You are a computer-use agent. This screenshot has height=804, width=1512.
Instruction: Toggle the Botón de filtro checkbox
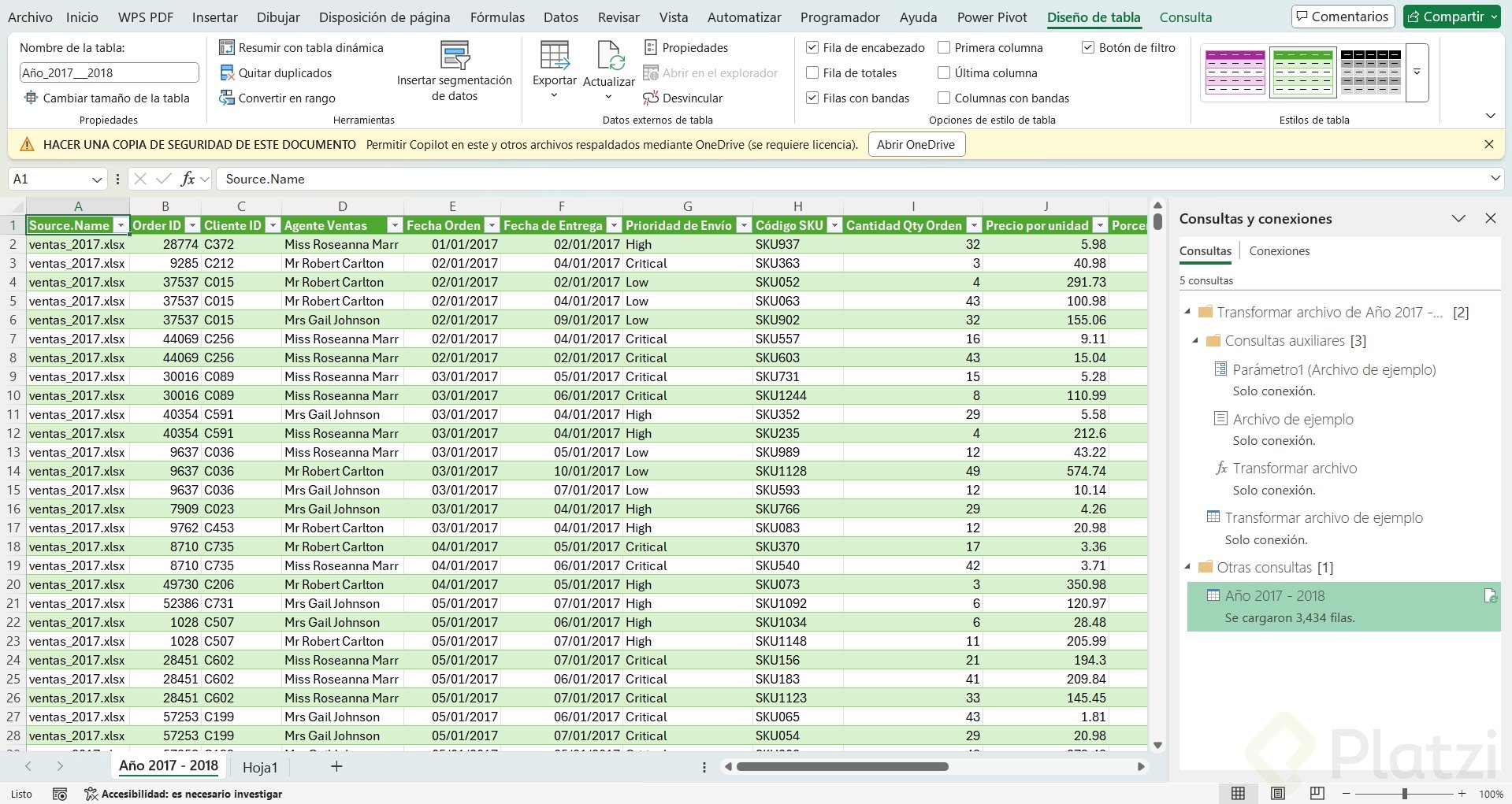coord(1088,48)
